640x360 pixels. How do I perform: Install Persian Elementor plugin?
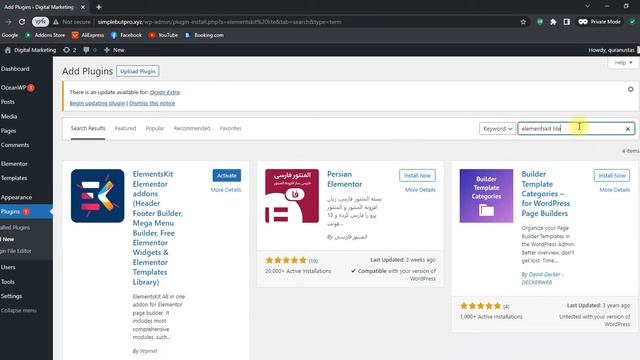click(417, 176)
